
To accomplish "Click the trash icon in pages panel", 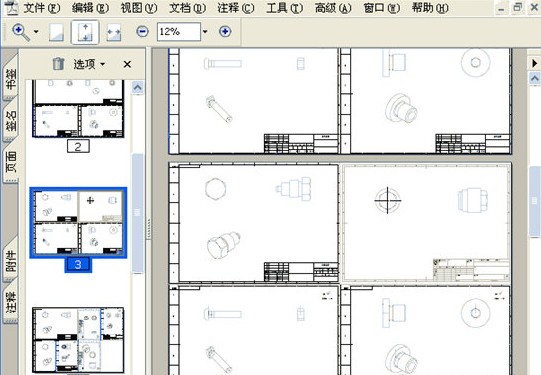I will tap(58, 64).
